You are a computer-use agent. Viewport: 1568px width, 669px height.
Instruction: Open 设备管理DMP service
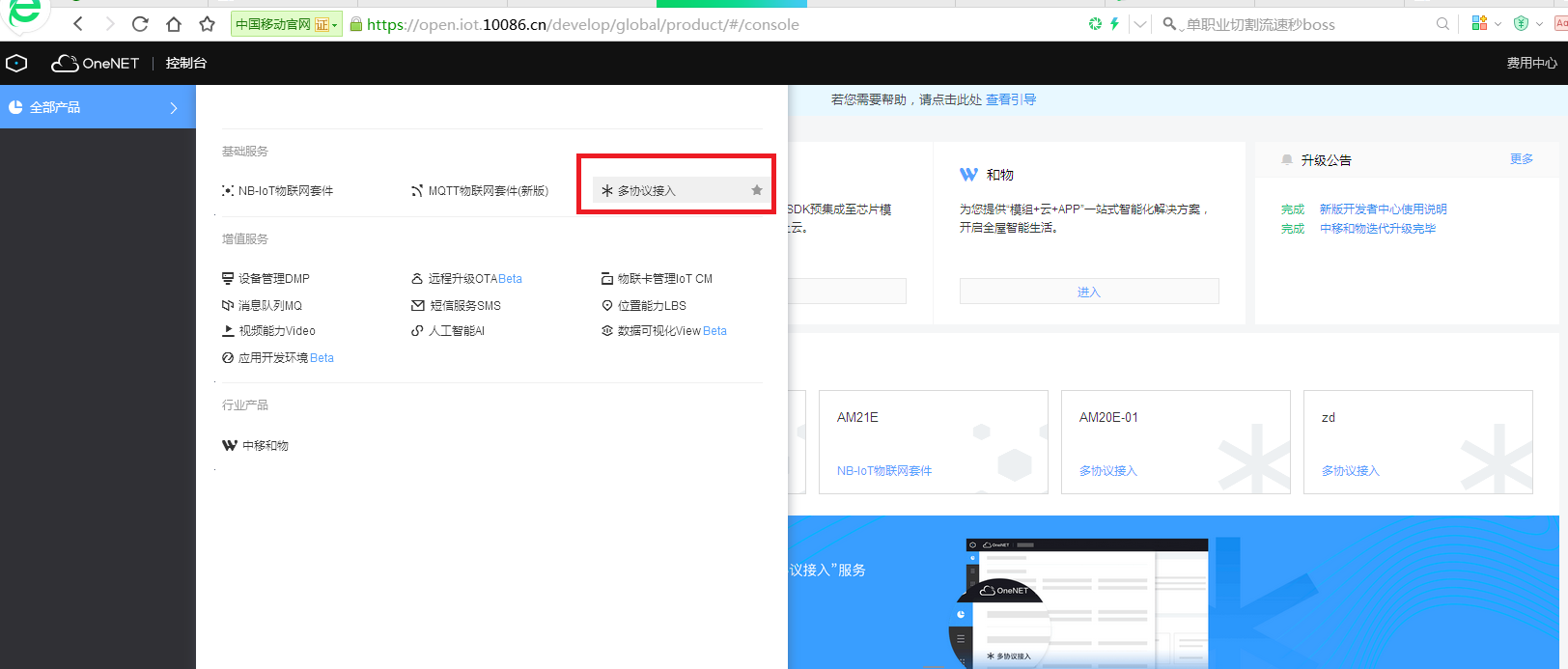tap(266, 279)
